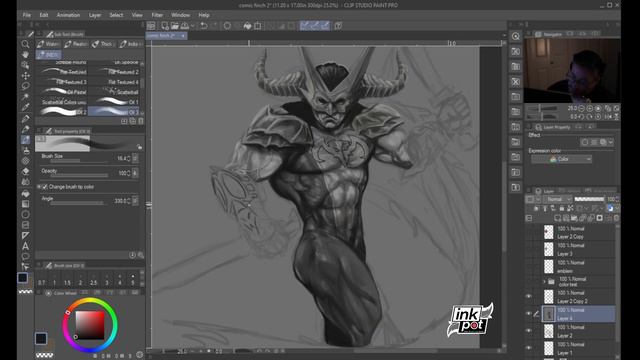The height and width of the screenshot is (360, 640).
Task: Pick color in the color wheel square
Action: (x=90, y=325)
